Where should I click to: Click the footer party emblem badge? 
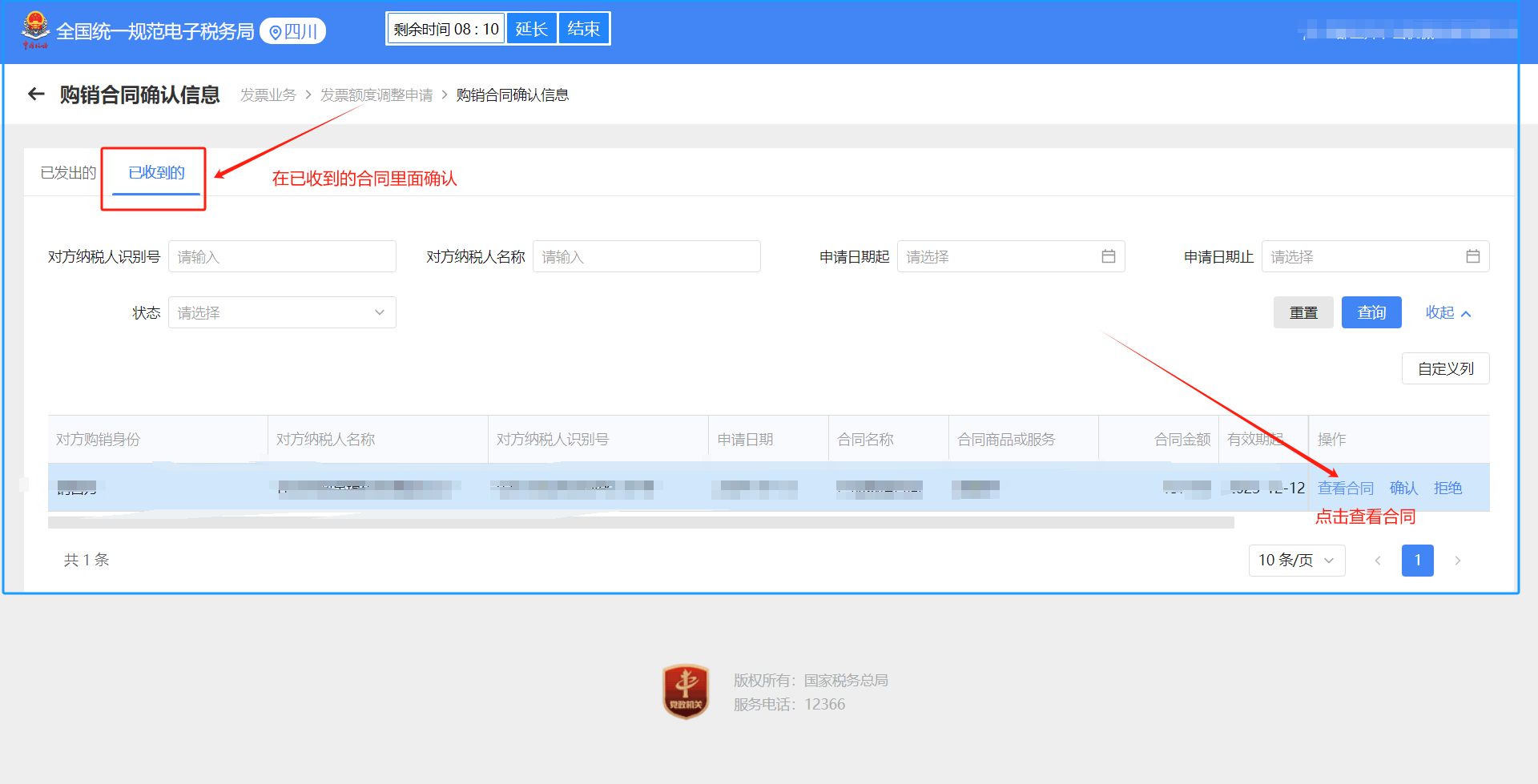(x=686, y=691)
